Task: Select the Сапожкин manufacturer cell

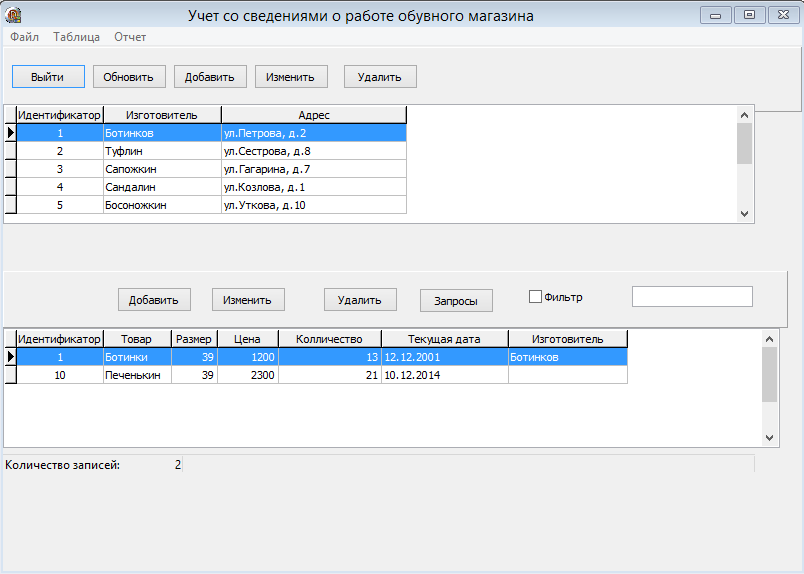Action: coord(162,169)
